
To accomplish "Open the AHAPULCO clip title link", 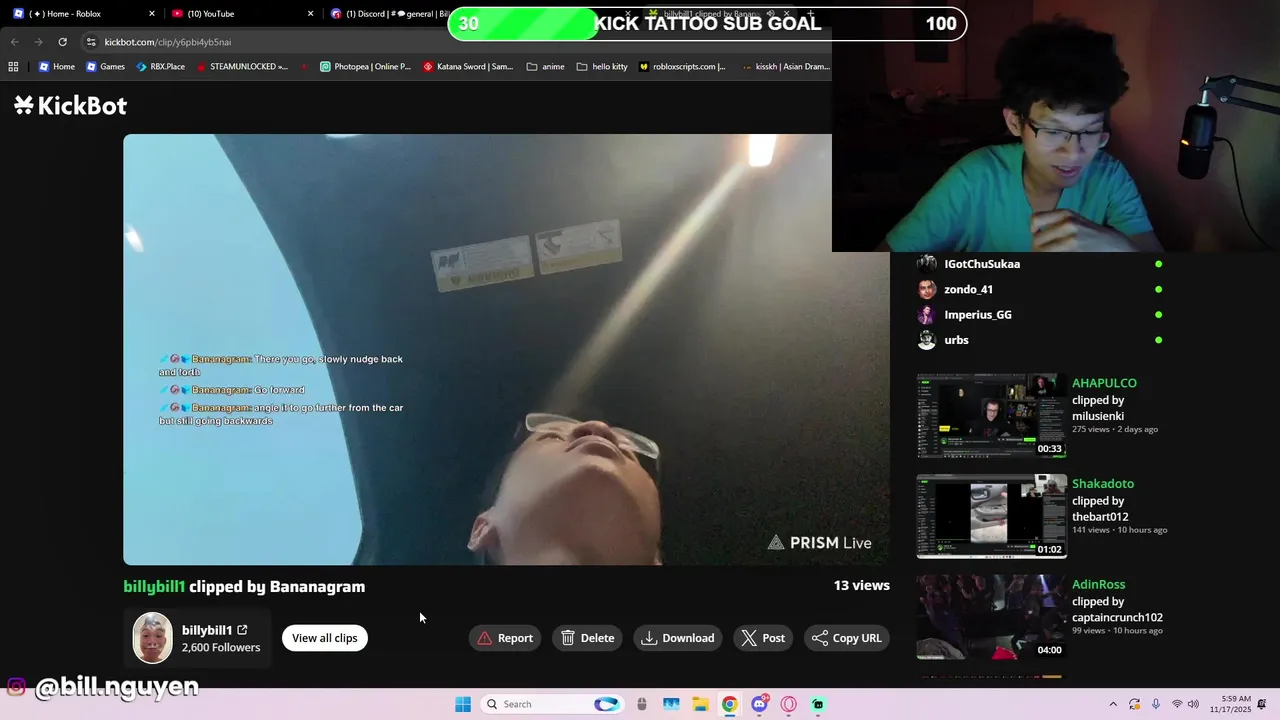I will click(x=1104, y=383).
